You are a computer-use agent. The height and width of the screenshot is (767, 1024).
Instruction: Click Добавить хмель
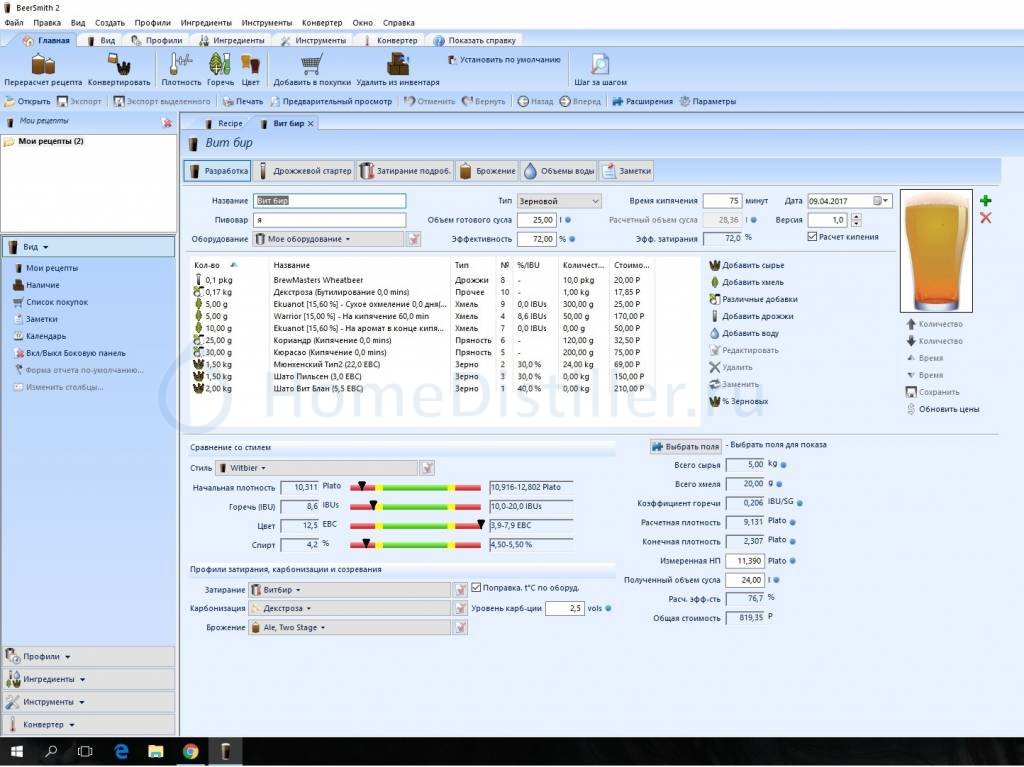pos(746,282)
